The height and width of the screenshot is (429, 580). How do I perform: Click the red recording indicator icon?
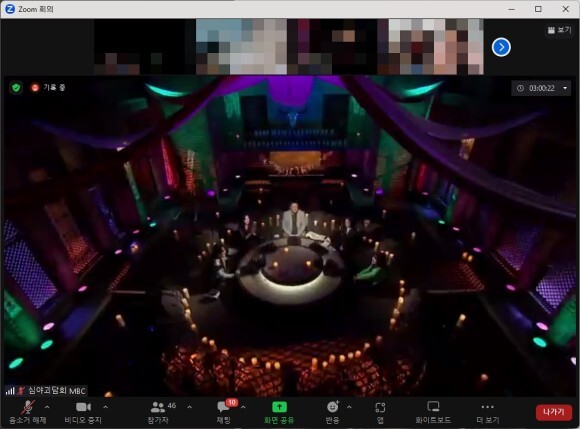35,88
